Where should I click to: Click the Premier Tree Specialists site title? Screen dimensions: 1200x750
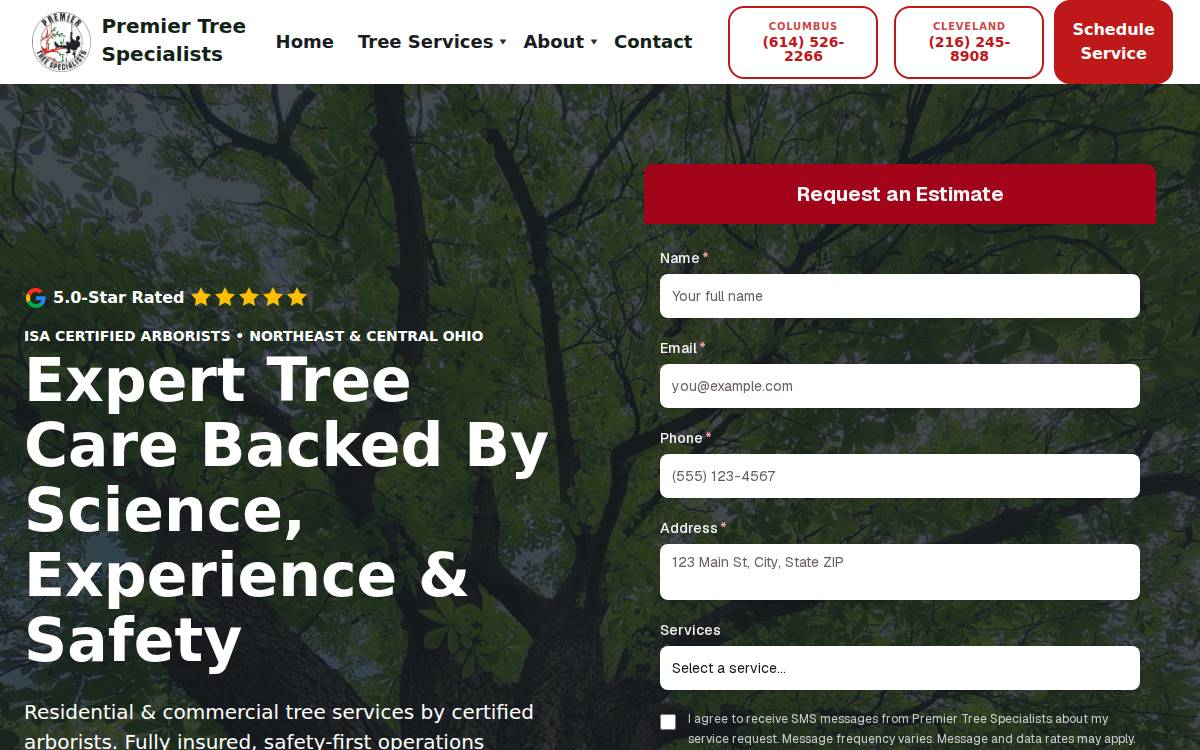(174, 40)
